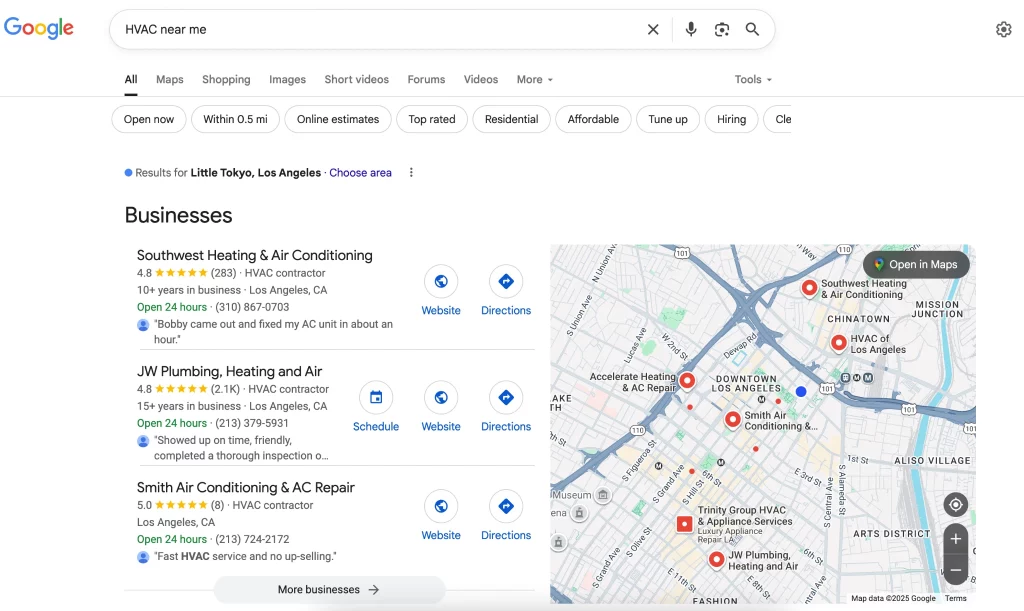1024x611 pixels.
Task: Click the More businesses button
Action: click(x=329, y=589)
